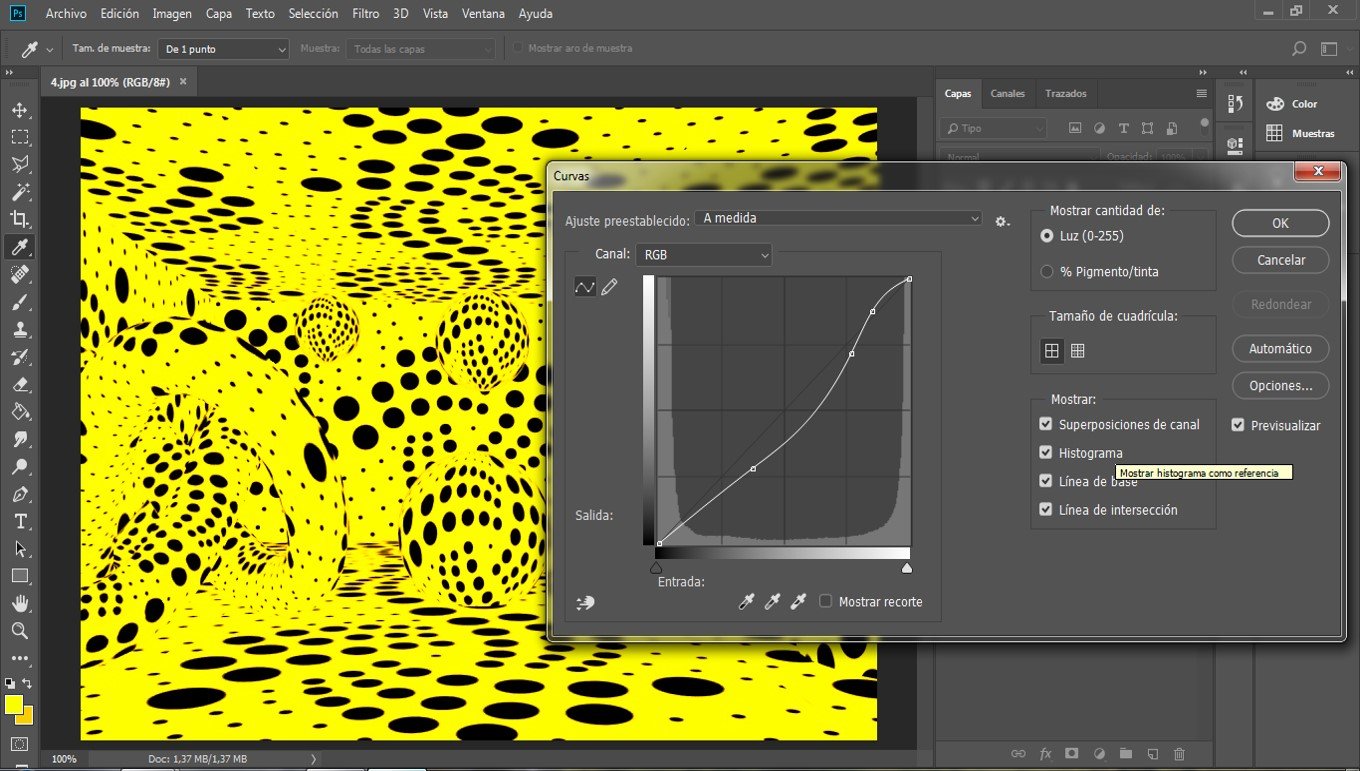
Task: Swap foreground and background colors
Action: 27,683
